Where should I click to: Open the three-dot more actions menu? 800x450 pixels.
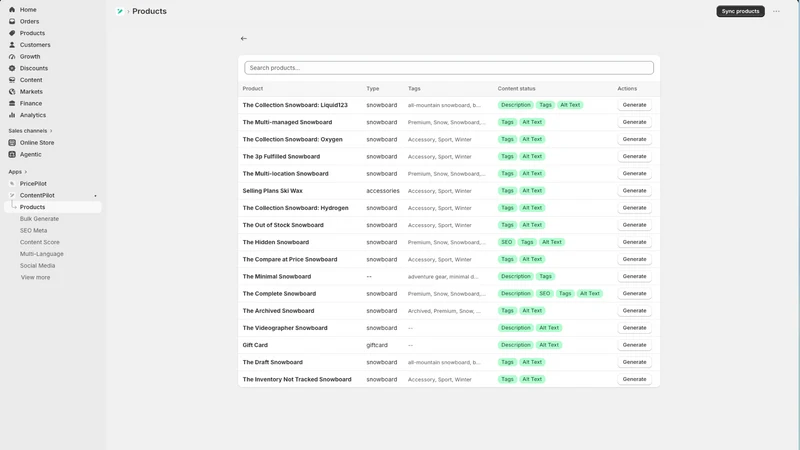coord(776,11)
